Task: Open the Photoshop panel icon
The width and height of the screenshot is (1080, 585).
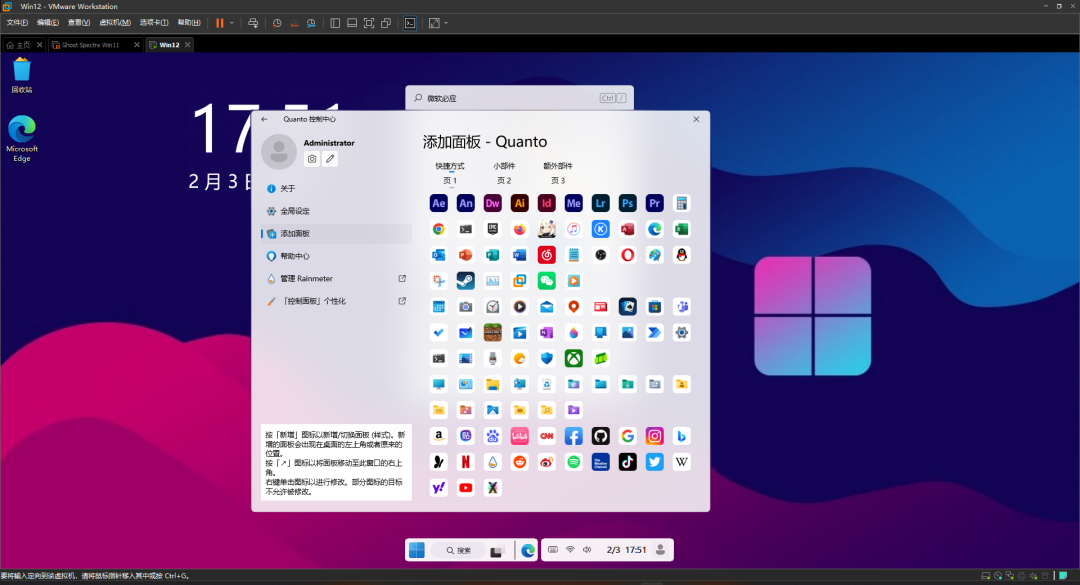Action: (628, 203)
